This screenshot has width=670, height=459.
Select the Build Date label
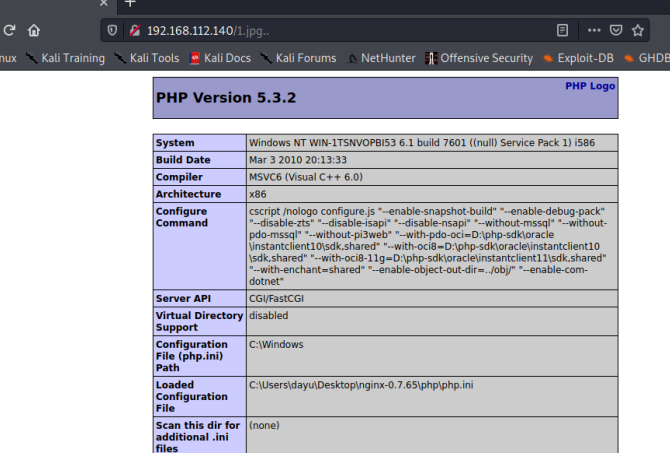point(183,160)
